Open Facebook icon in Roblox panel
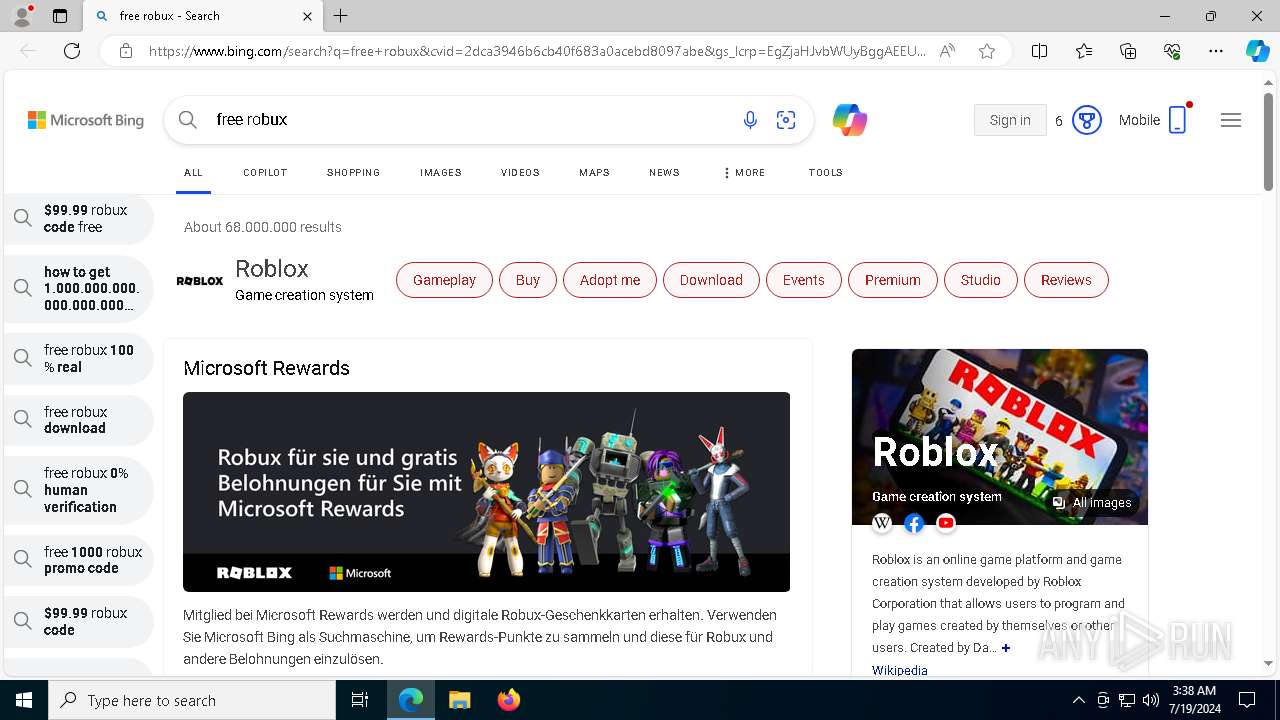 [x=914, y=523]
